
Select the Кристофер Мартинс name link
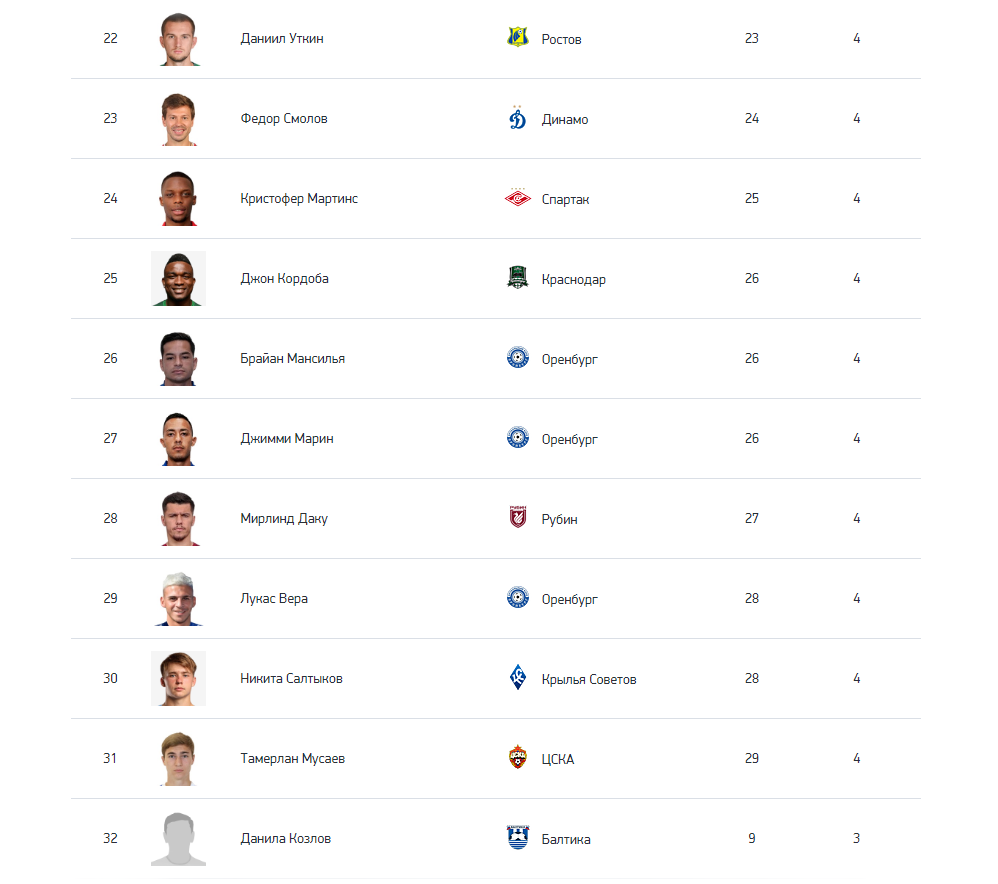tap(299, 199)
